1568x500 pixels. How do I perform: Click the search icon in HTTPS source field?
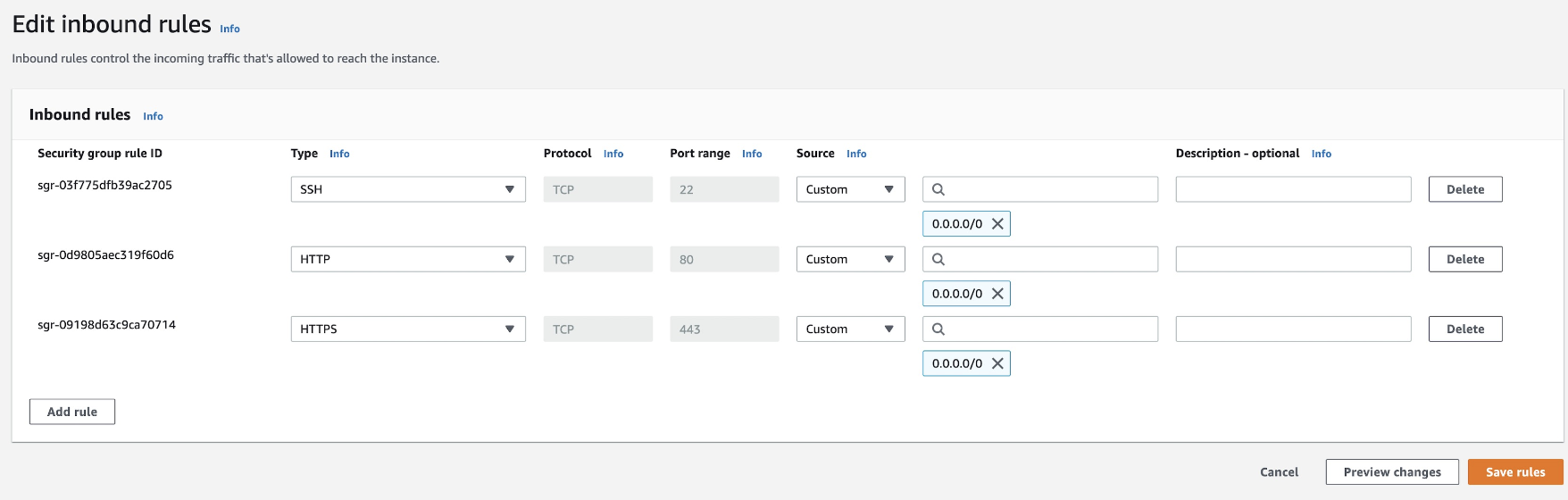(938, 329)
